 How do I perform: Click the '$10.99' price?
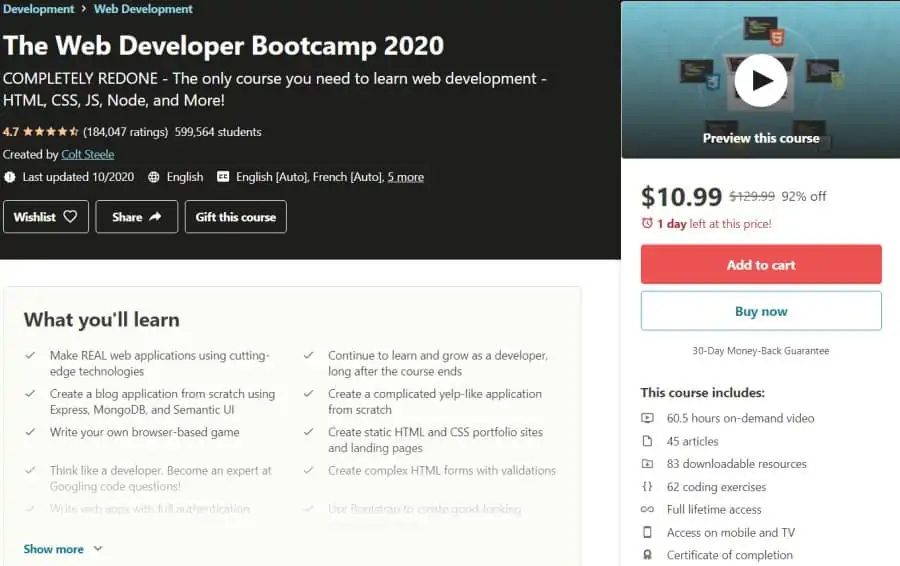coord(681,197)
